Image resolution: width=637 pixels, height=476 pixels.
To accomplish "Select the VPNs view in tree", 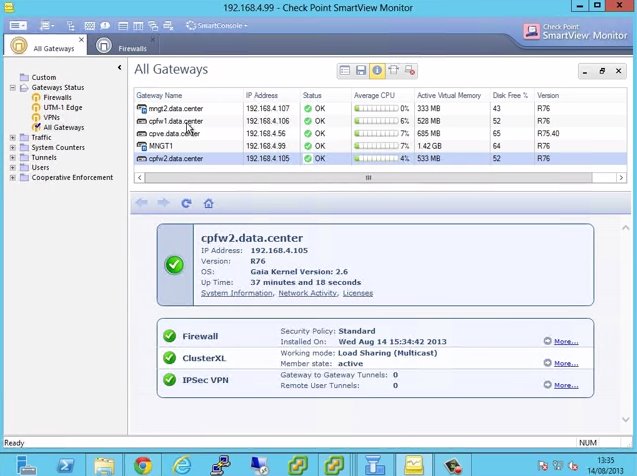I will tap(51, 117).
